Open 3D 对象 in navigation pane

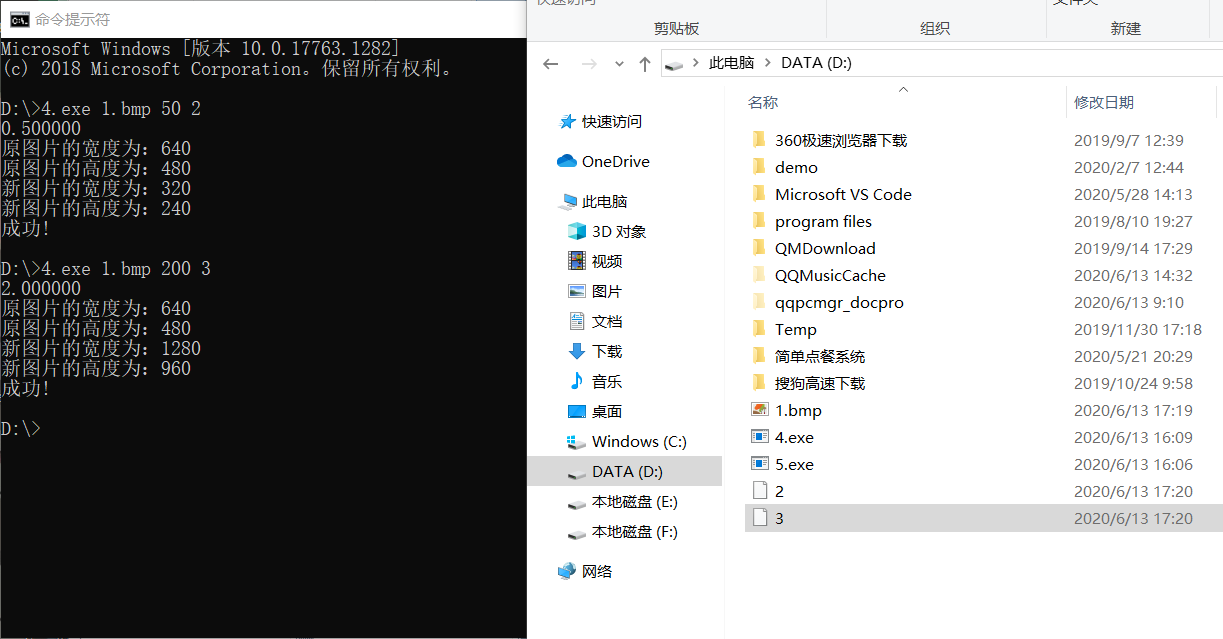(619, 231)
